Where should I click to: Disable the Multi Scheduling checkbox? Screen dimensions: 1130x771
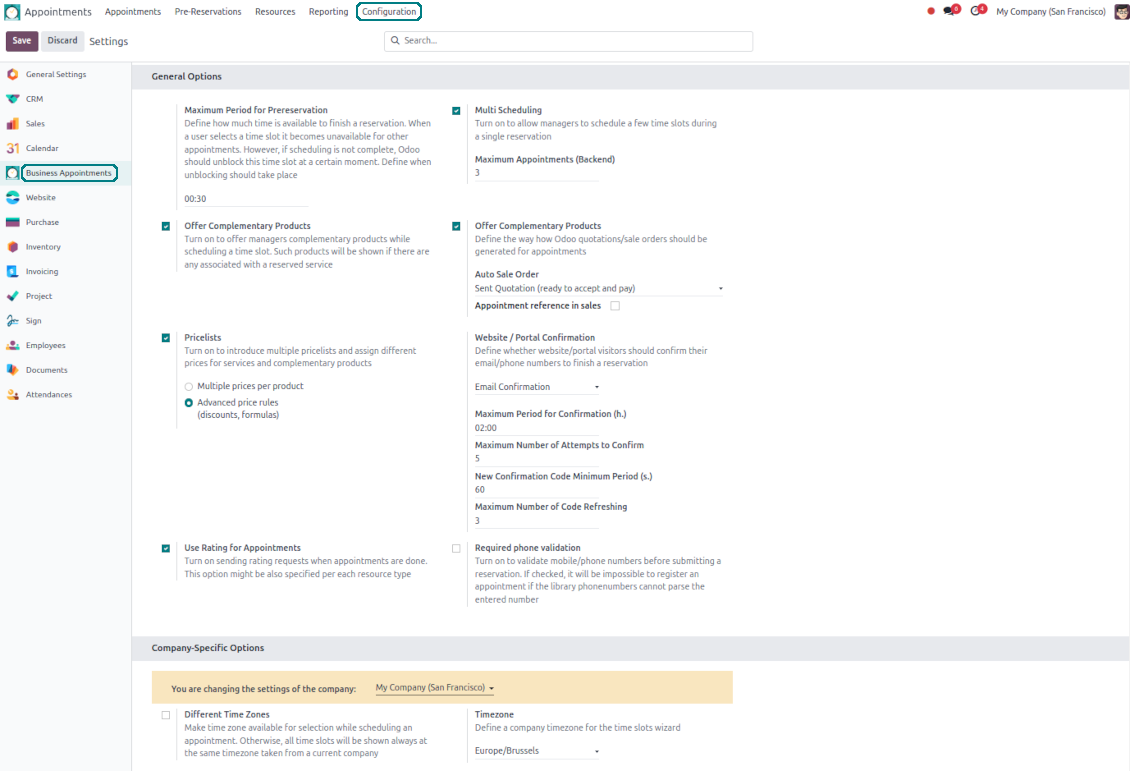tap(456, 111)
